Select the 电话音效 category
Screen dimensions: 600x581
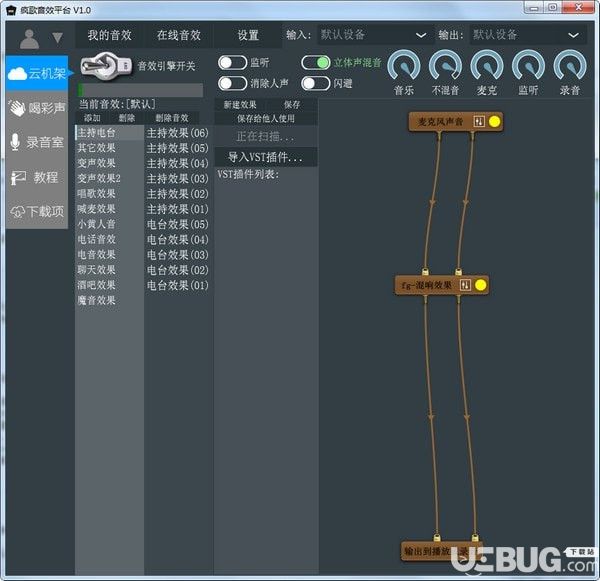109,240
